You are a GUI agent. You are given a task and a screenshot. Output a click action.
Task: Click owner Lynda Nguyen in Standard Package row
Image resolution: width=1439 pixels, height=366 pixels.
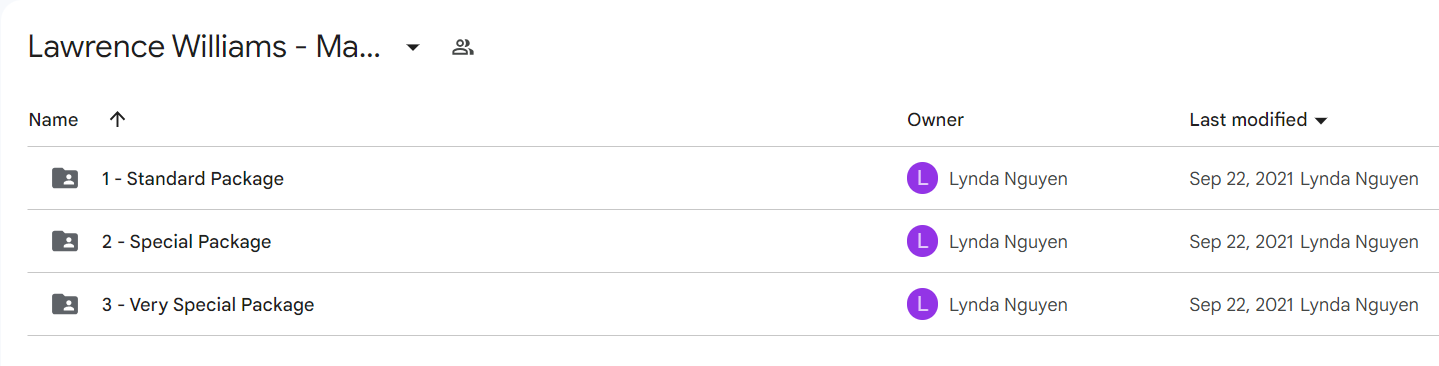[1008, 179]
